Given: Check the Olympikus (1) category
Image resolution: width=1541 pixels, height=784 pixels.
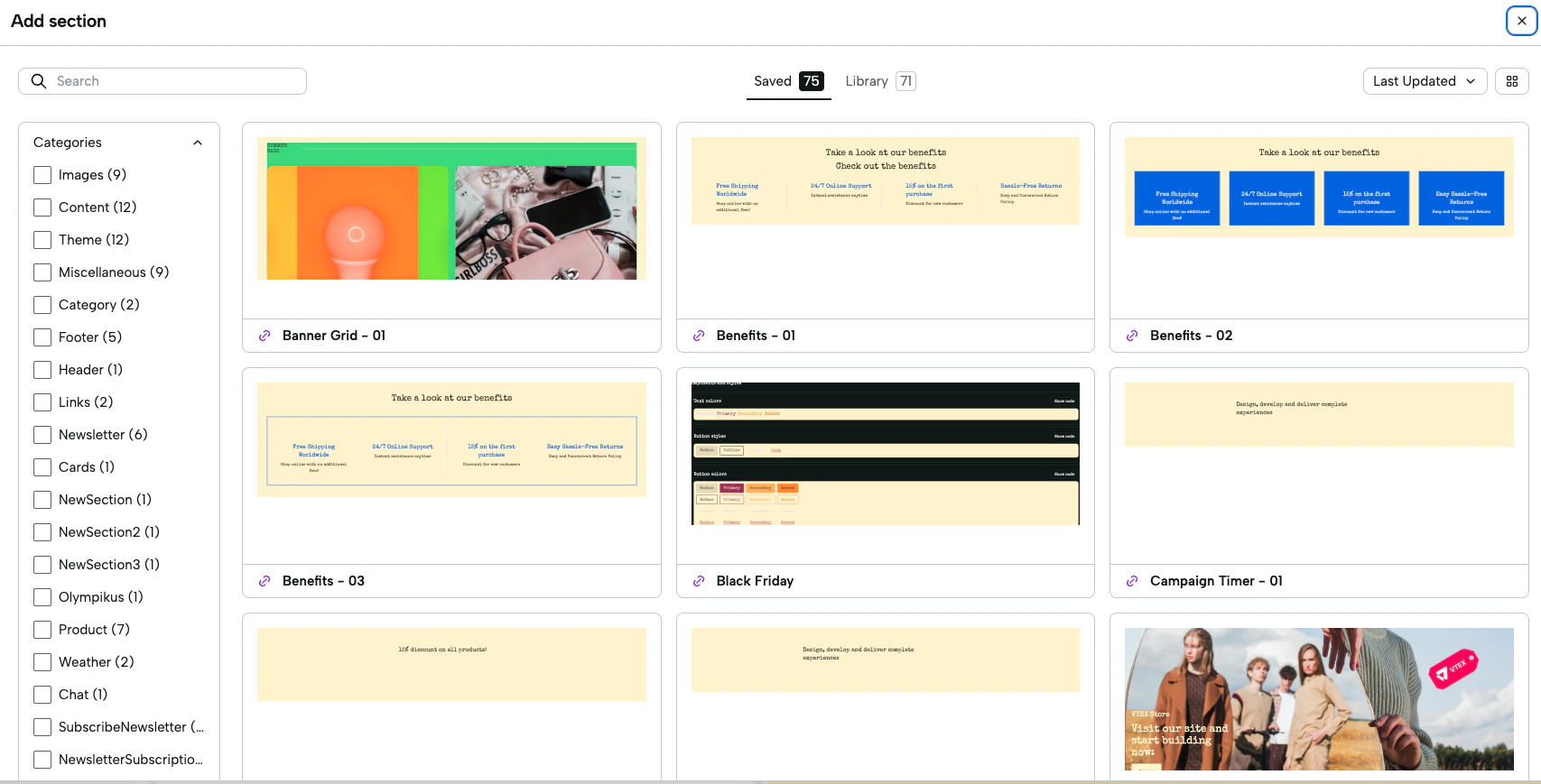Looking at the screenshot, I should [x=42, y=597].
